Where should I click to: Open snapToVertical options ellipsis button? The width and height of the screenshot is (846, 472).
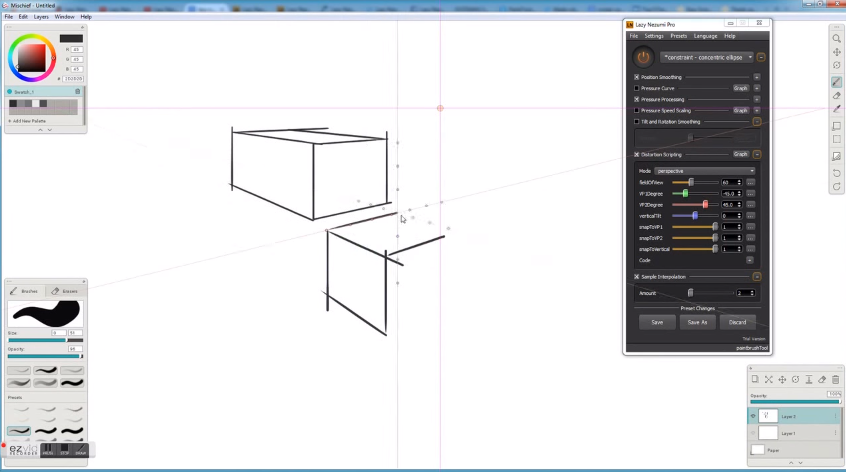coord(751,249)
